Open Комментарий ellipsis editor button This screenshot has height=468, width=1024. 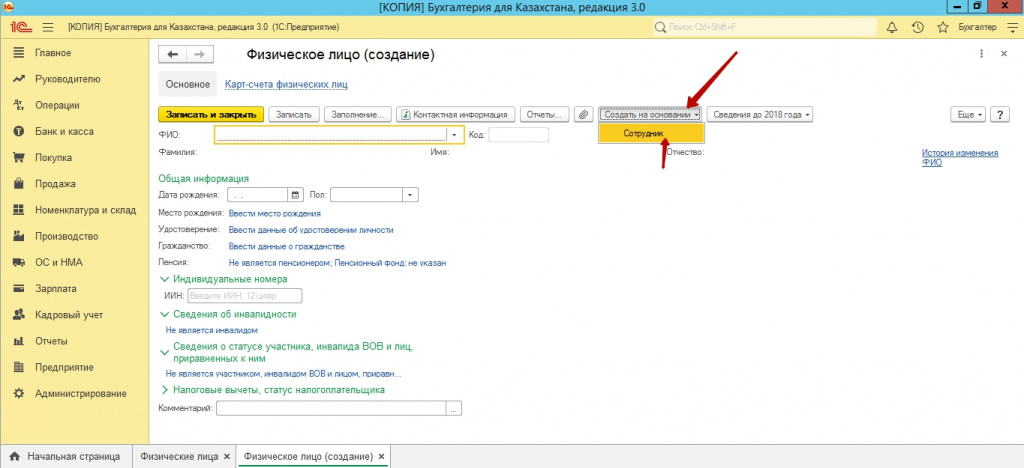click(455, 408)
